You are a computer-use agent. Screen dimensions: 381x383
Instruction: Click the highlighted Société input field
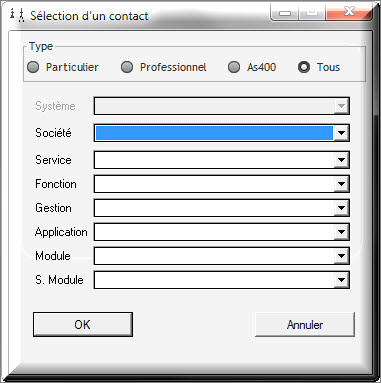[214, 133]
